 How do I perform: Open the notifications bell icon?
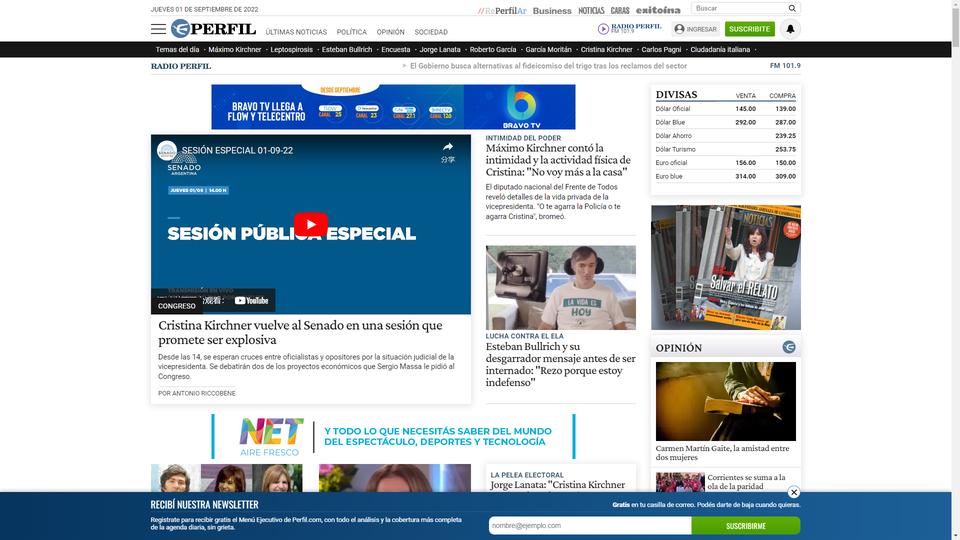pyautogui.click(x=790, y=29)
